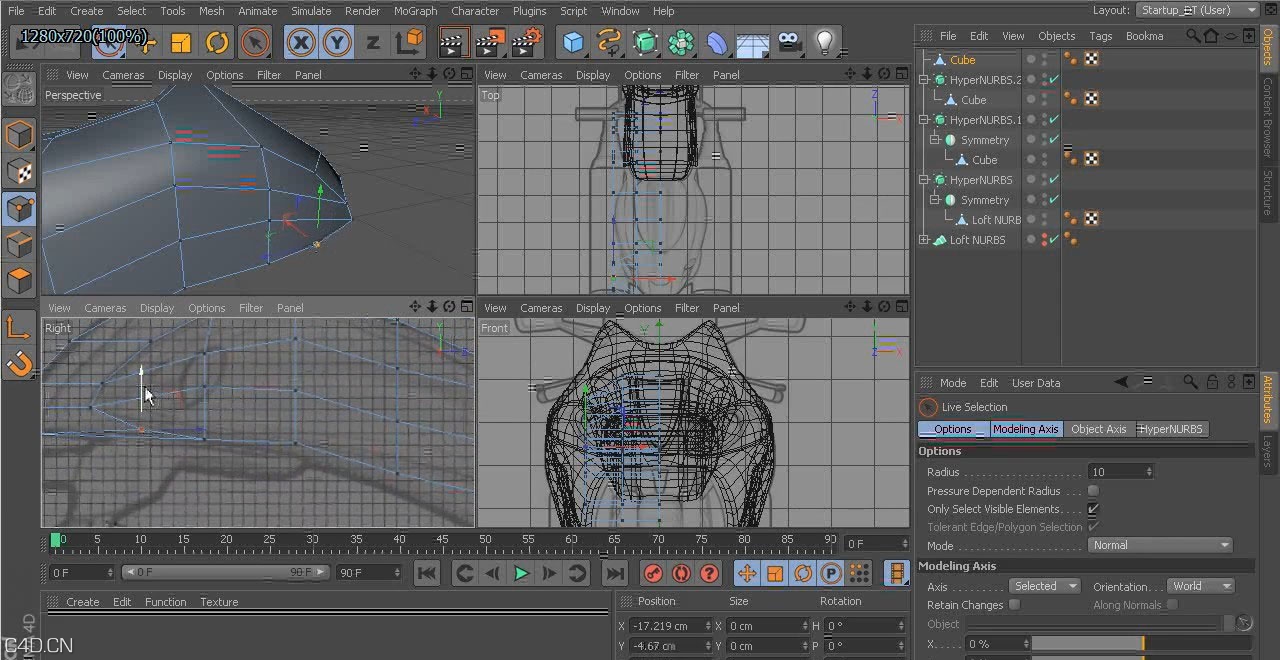Add a Light using the bulb icon
Screen dimensions: 1280x660
[x=823, y=42]
